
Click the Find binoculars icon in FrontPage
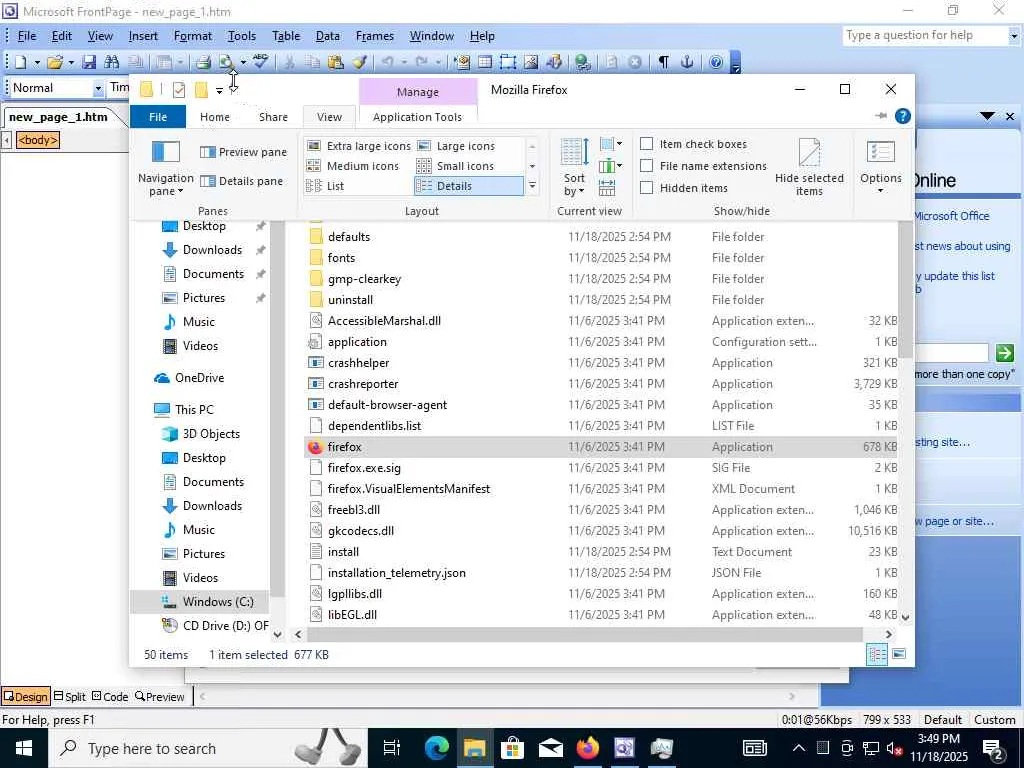coord(112,62)
